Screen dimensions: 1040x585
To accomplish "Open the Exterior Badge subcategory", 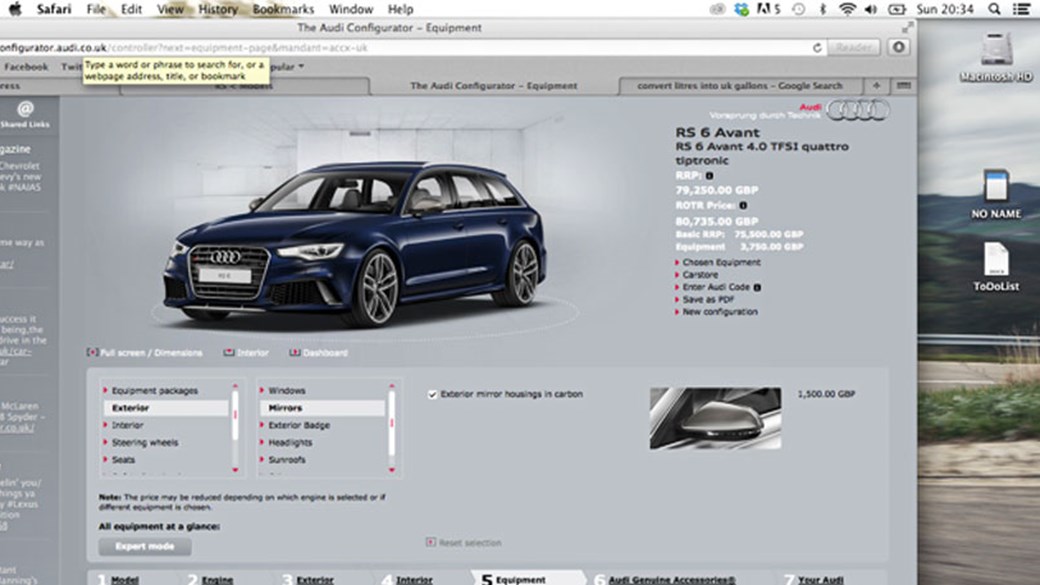I will pyautogui.click(x=298, y=425).
